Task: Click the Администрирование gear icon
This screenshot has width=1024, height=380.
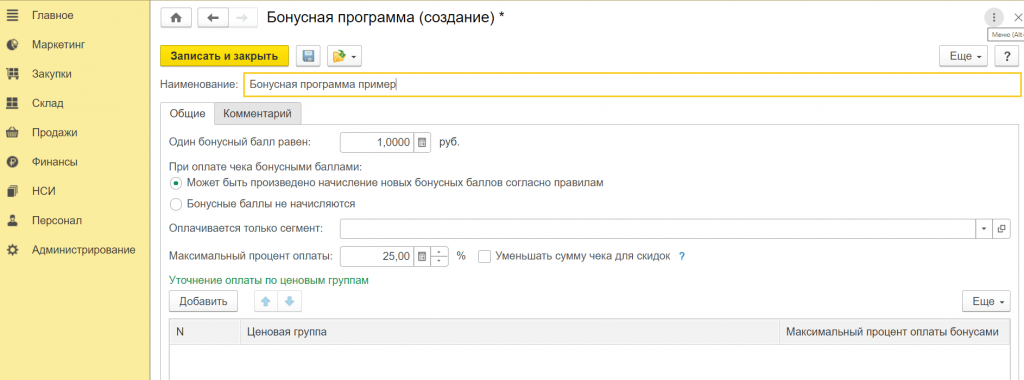Action: click(x=12, y=250)
